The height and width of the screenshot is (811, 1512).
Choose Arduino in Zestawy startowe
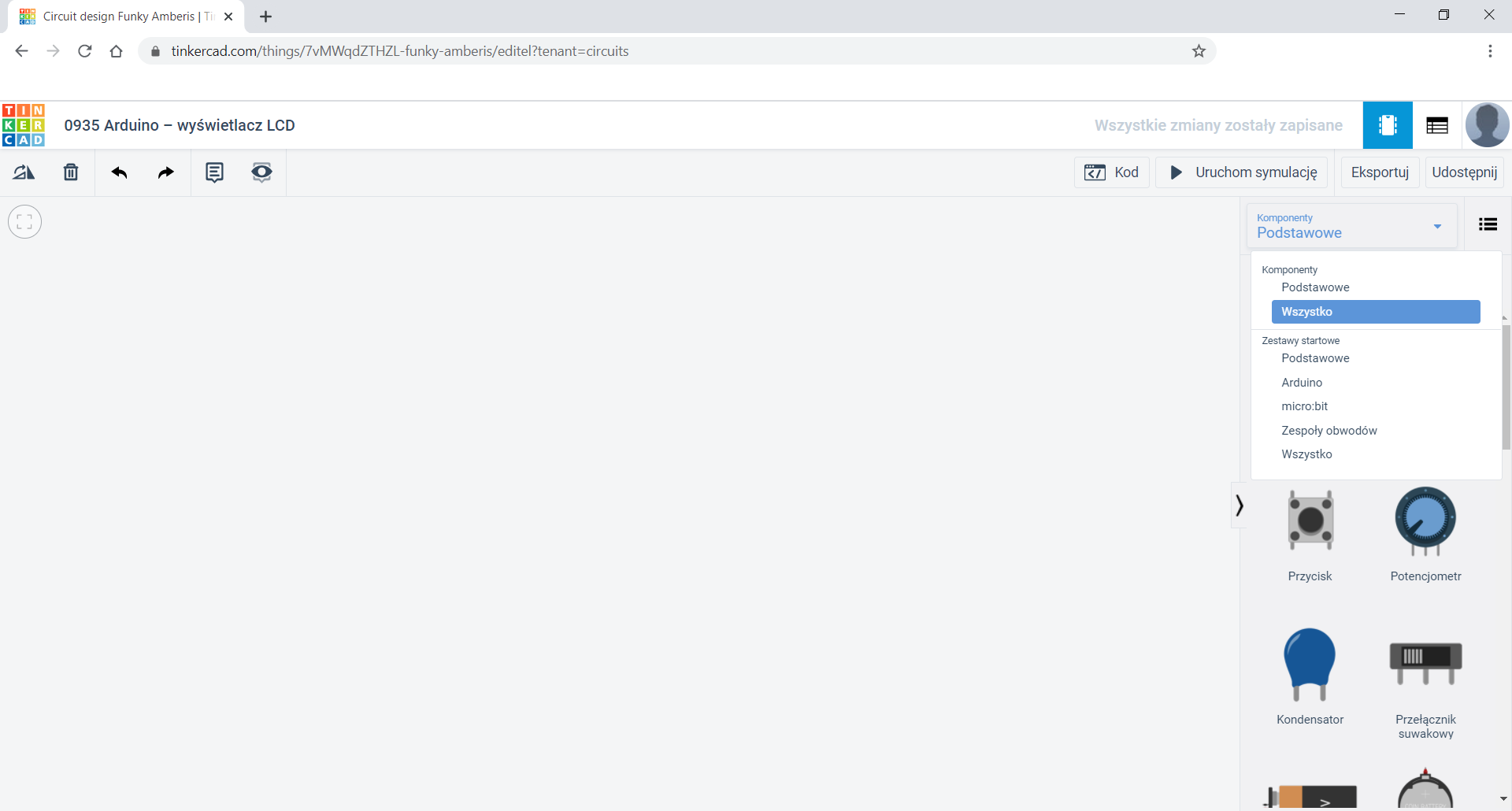coord(1302,383)
